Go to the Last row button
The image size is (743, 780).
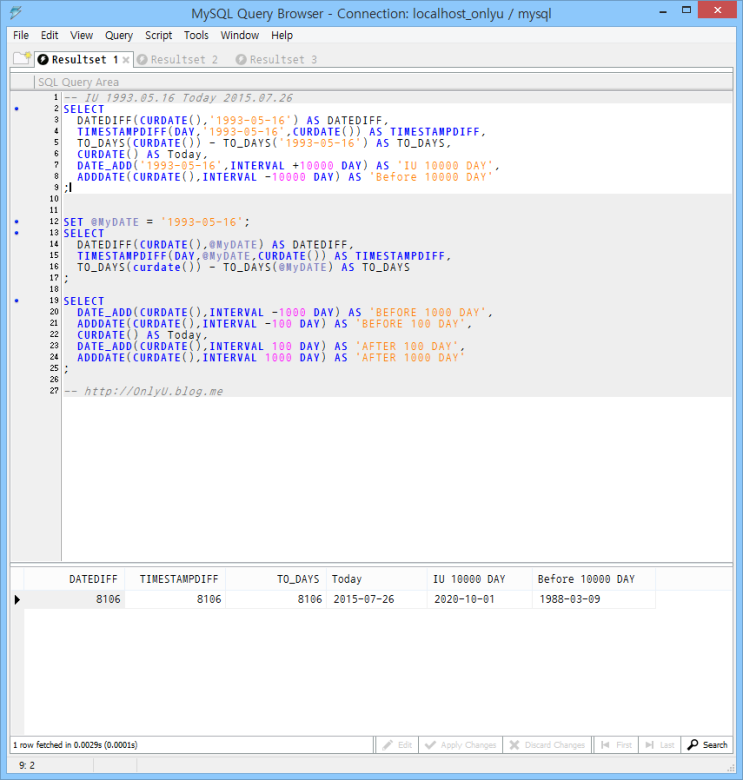coord(659,745)
